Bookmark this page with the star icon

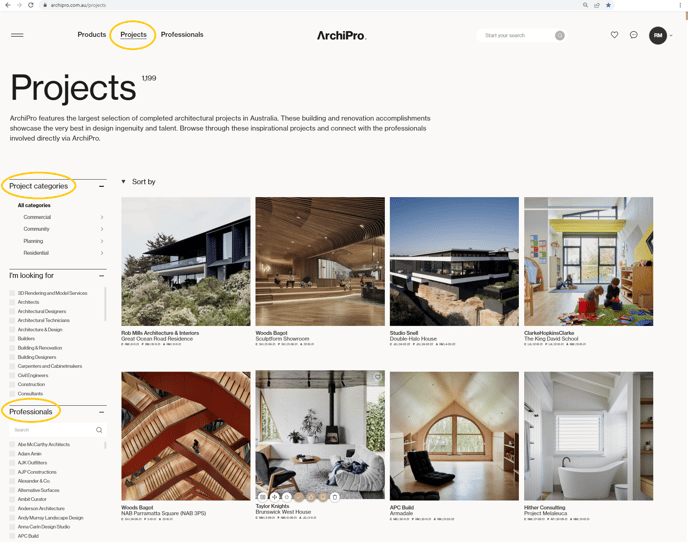(608, 5)
